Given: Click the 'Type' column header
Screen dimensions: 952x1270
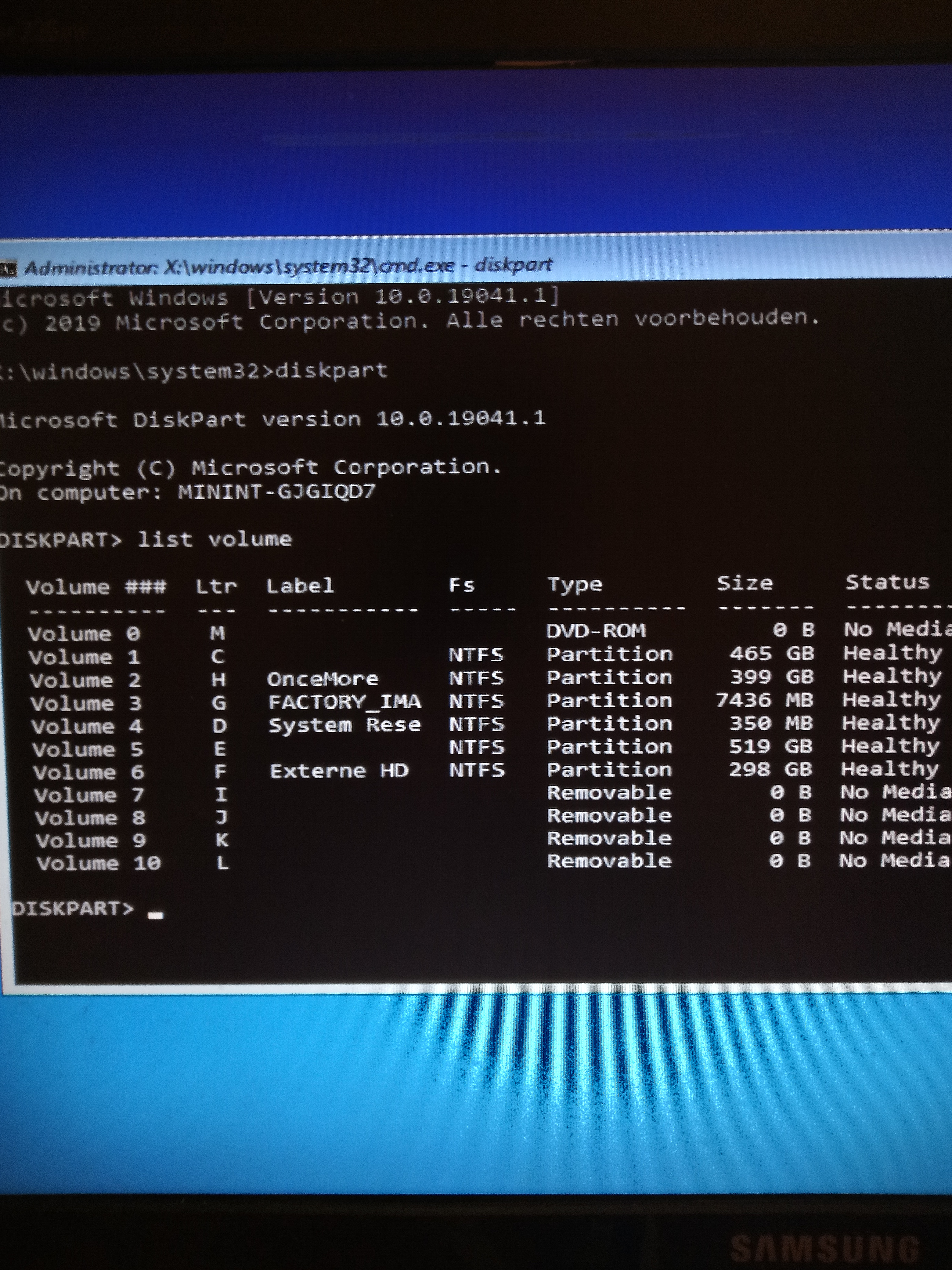Looking at the screenshot, I should (x=575, y=585).
